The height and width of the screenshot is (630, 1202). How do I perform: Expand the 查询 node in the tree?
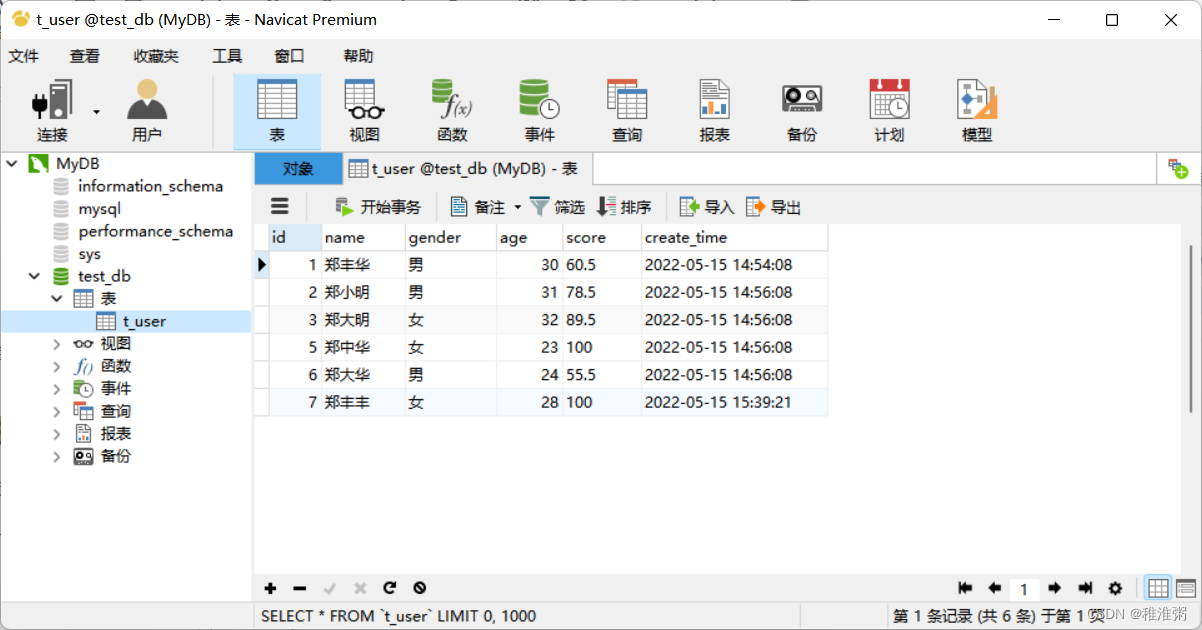(x=58, y=411)
